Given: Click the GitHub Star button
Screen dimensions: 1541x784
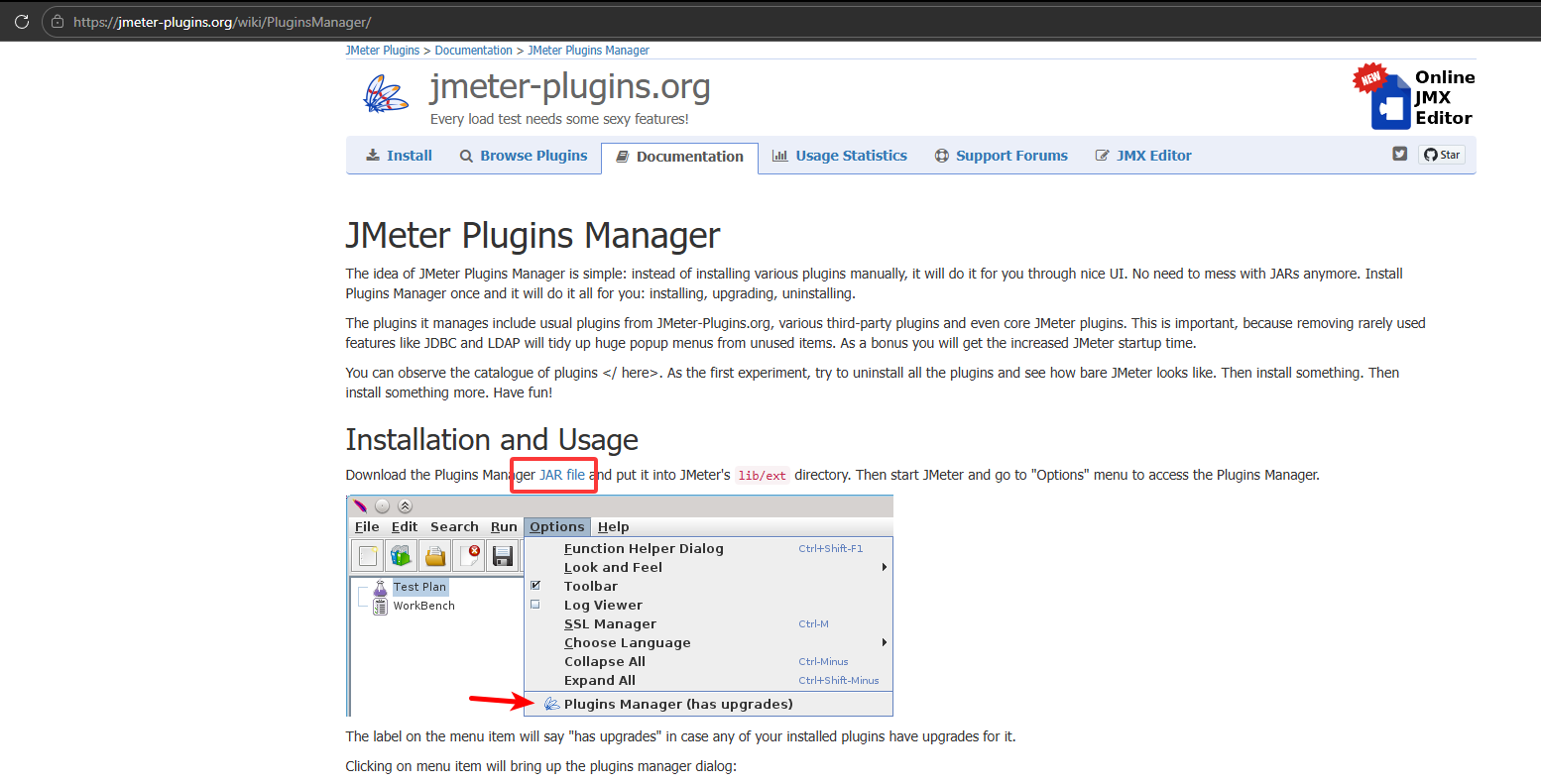Looking at the screenshot, I should [1442, 155].
